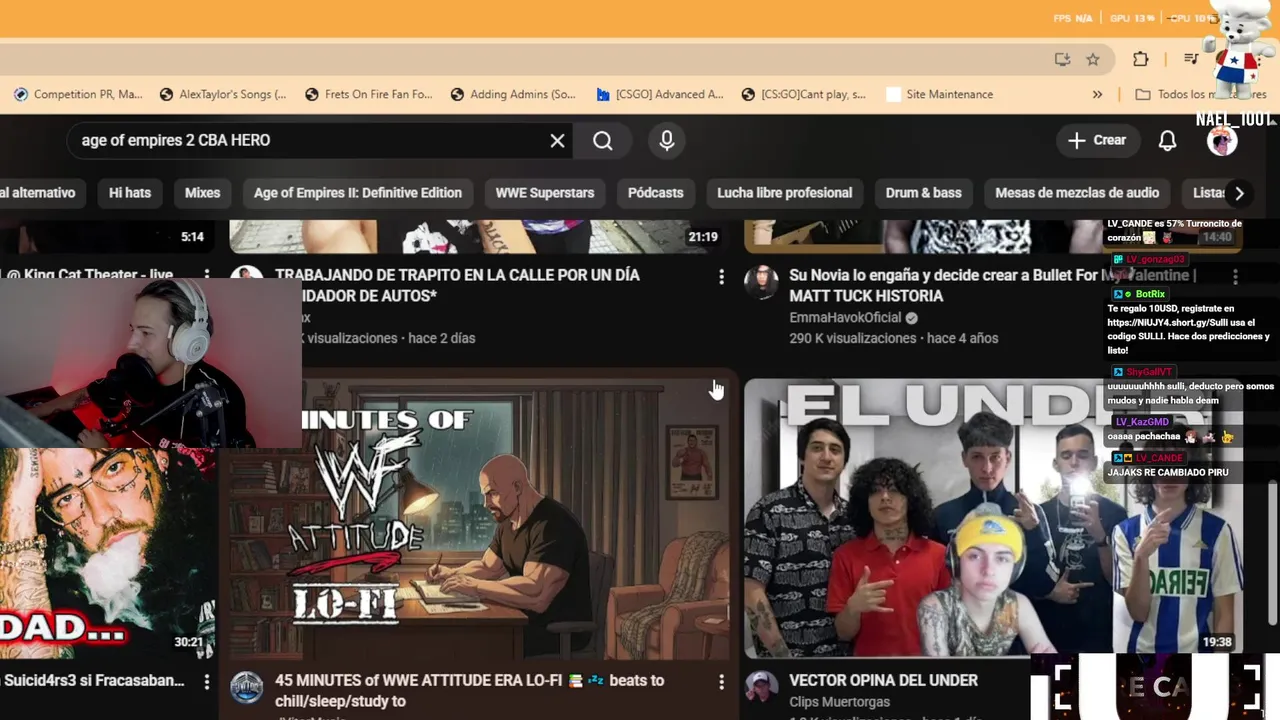
Task: Open options menu for TRABAJANDO DE TRAPITO video
Action: [721, 277]
